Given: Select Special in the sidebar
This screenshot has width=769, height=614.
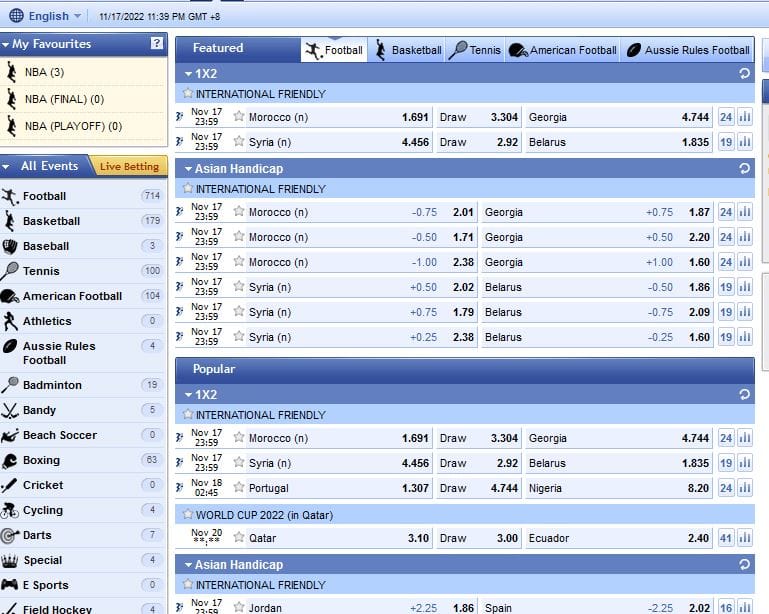Looking at the screenshot, I should (x=82, y=560).
